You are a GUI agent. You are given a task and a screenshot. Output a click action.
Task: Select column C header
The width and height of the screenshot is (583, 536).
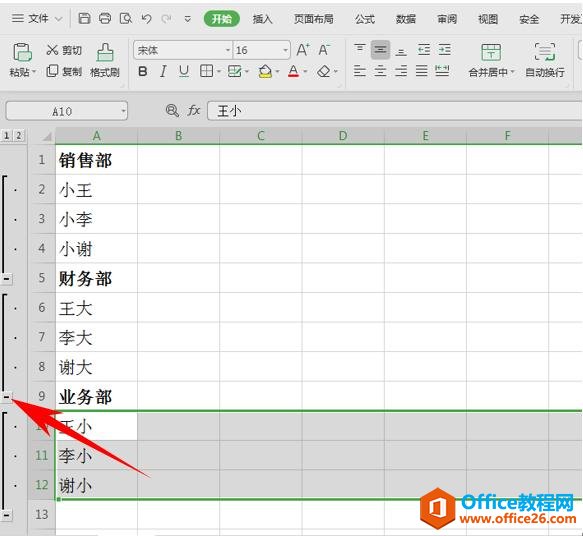pos(261,136)
